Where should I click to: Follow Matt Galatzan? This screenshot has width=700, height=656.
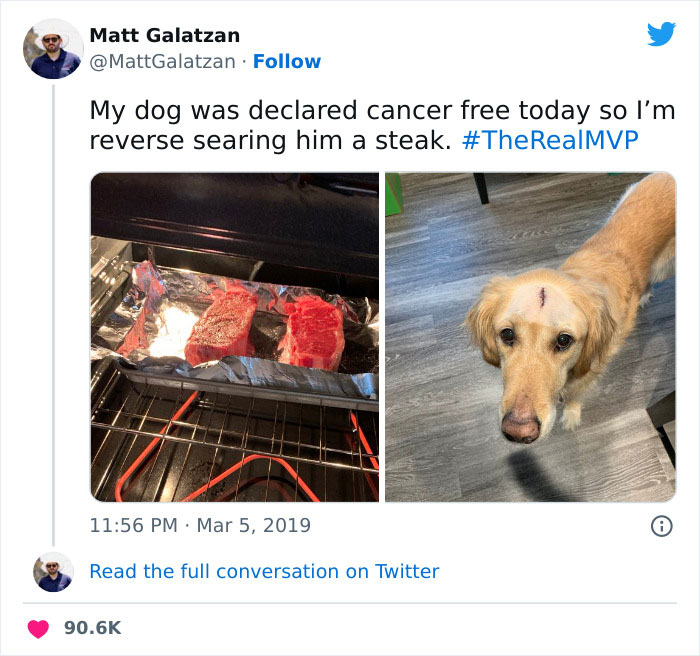pyautogui.click(x=287, y=62)
